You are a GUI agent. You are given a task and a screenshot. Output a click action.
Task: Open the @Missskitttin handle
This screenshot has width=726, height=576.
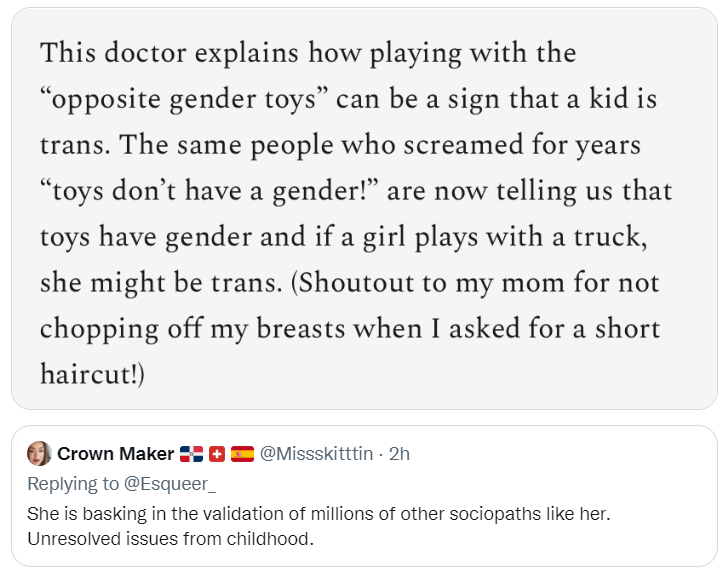[316, 454]
